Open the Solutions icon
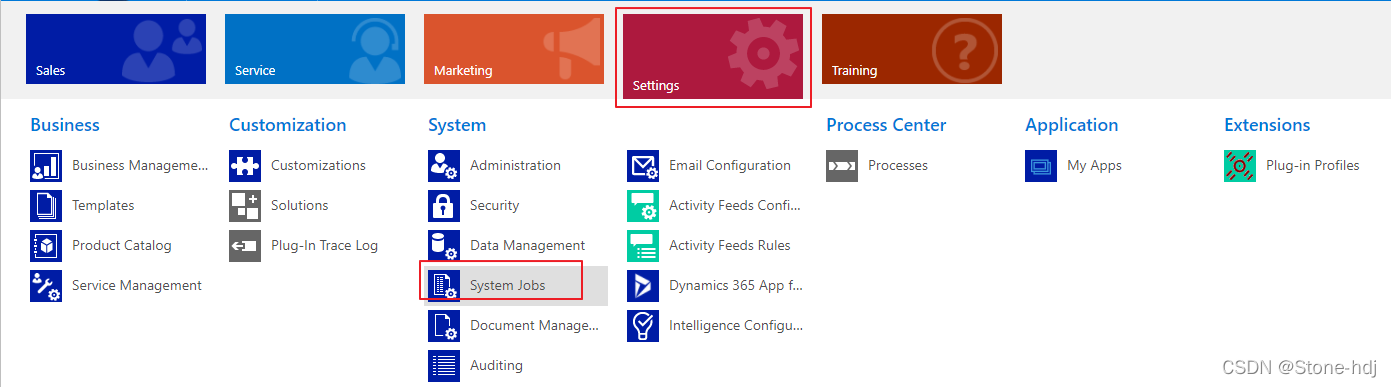 coord(245,206)
